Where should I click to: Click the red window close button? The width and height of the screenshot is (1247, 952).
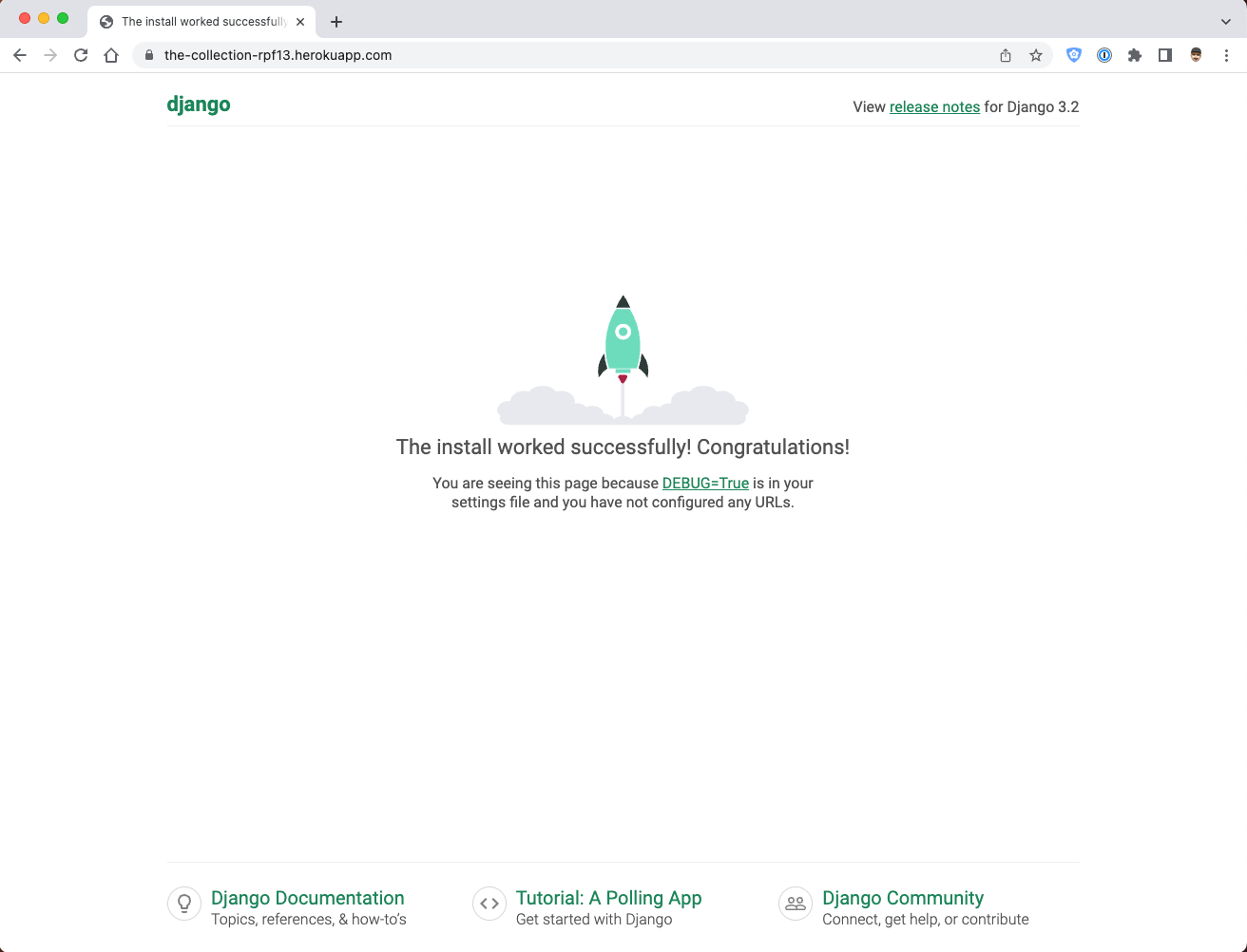[25, 18]
